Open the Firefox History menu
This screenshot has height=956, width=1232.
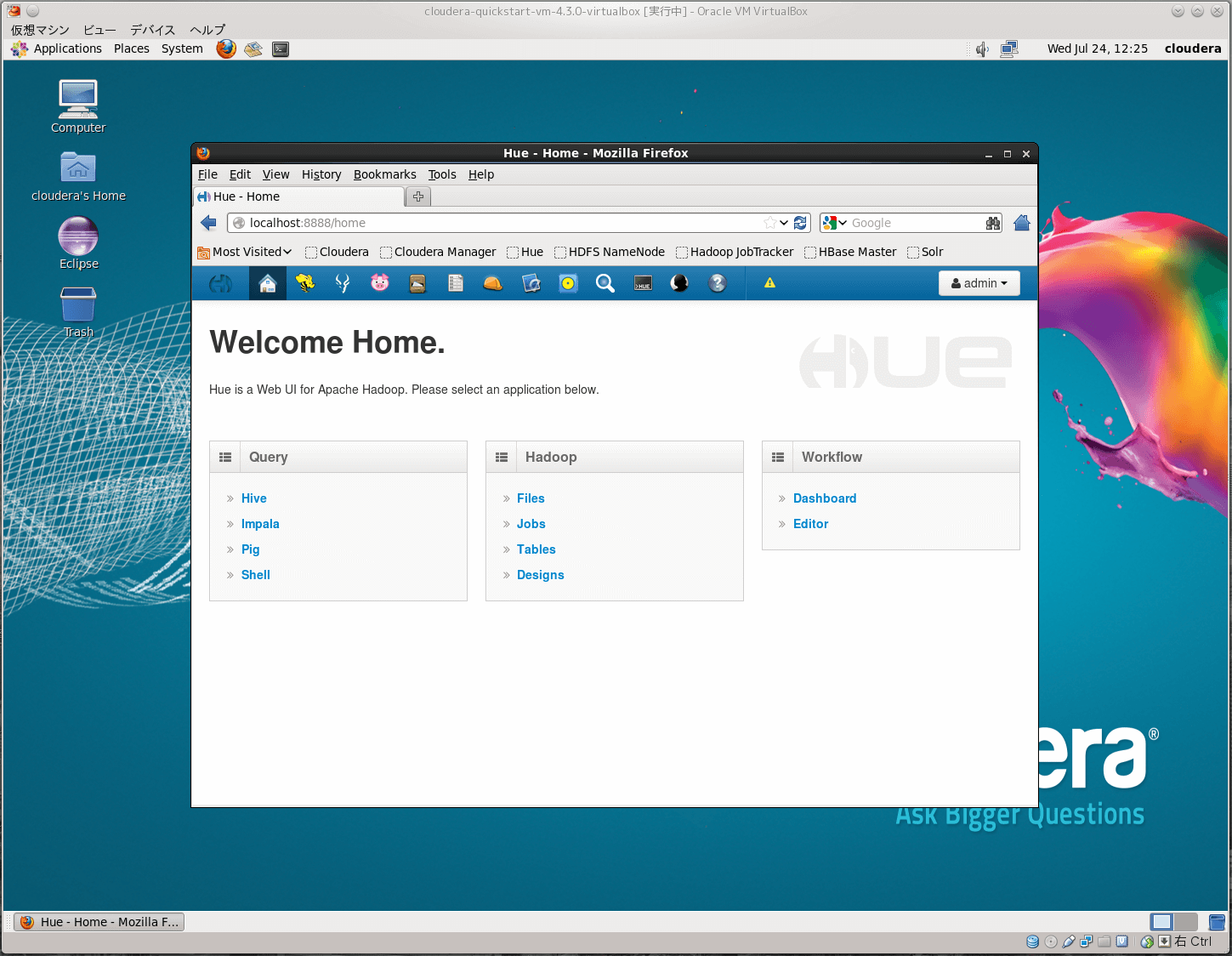(x=321, y=174)
